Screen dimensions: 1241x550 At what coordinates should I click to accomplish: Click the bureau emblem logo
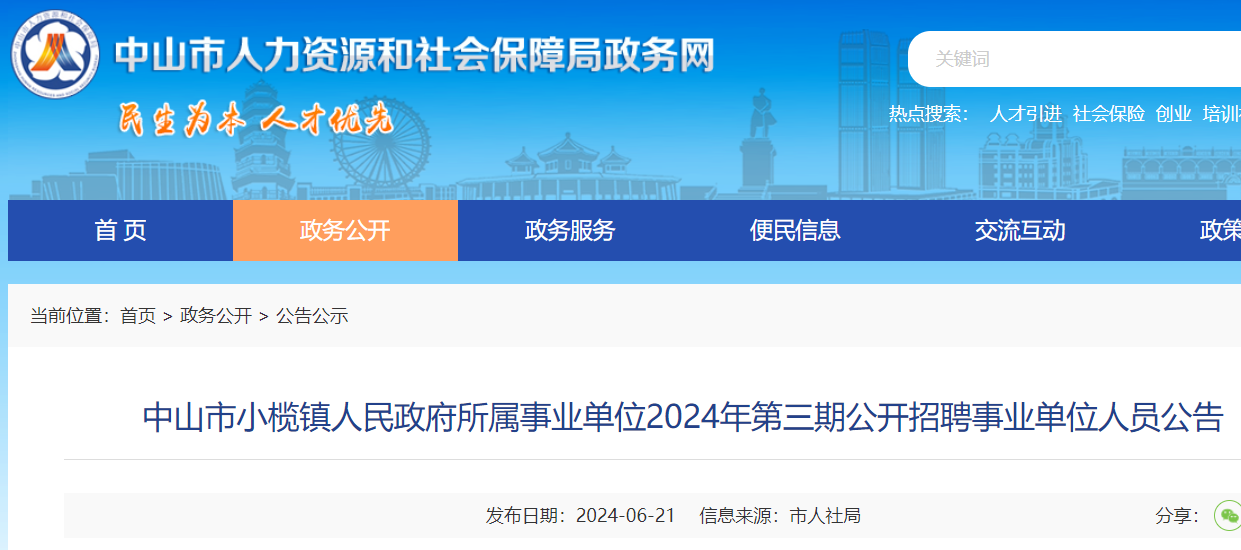55,54
